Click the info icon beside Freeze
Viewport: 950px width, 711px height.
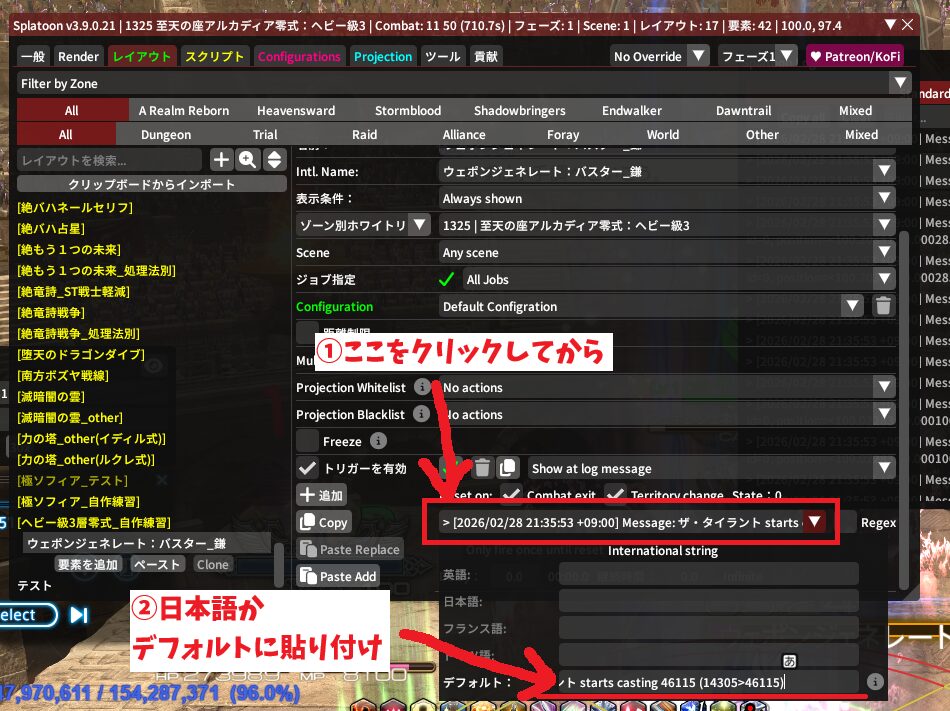pyautogui.click(x=378, y=441)
